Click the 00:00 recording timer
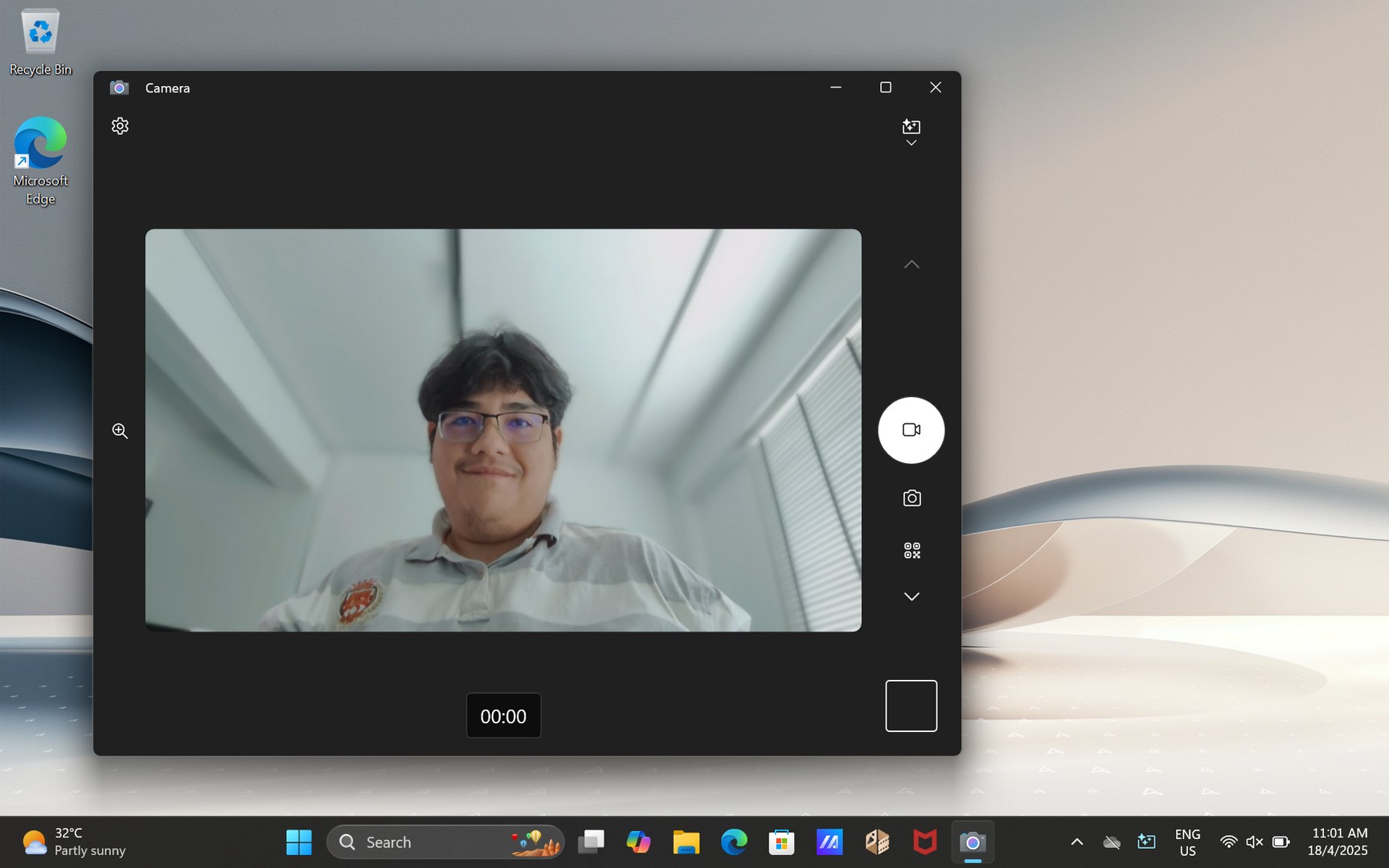Screen dimensions: 1389x868 pyautogui.click(x=503, y=716)
